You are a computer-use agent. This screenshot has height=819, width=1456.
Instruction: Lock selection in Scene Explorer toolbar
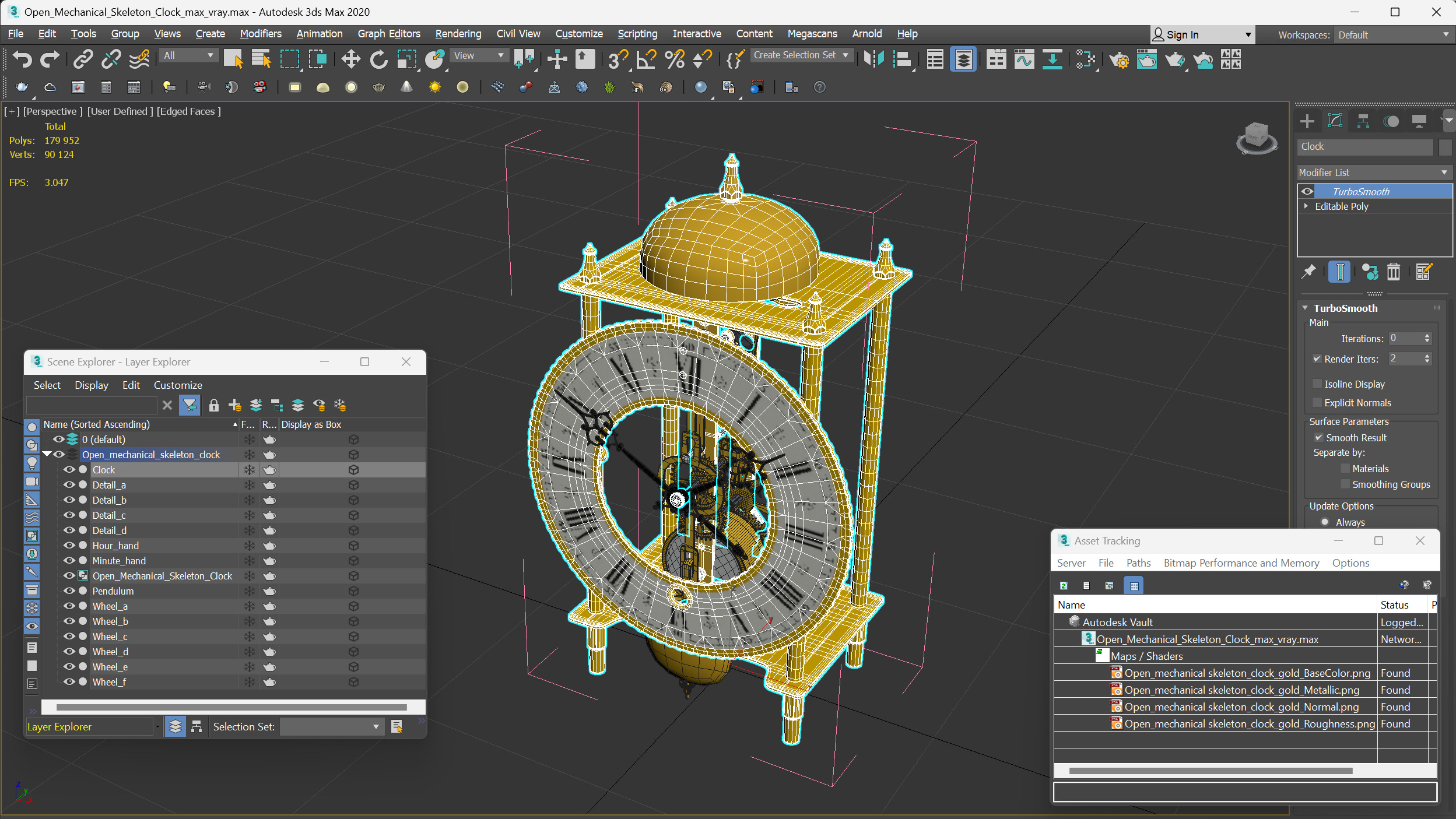(x=213, y=405)
